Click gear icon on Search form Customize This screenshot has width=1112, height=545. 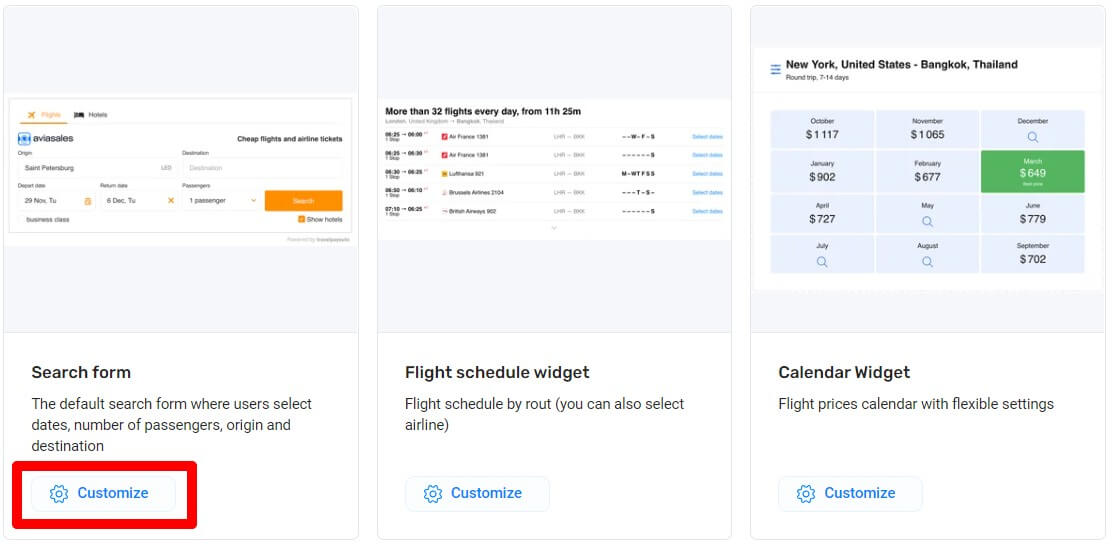[59, 494]
